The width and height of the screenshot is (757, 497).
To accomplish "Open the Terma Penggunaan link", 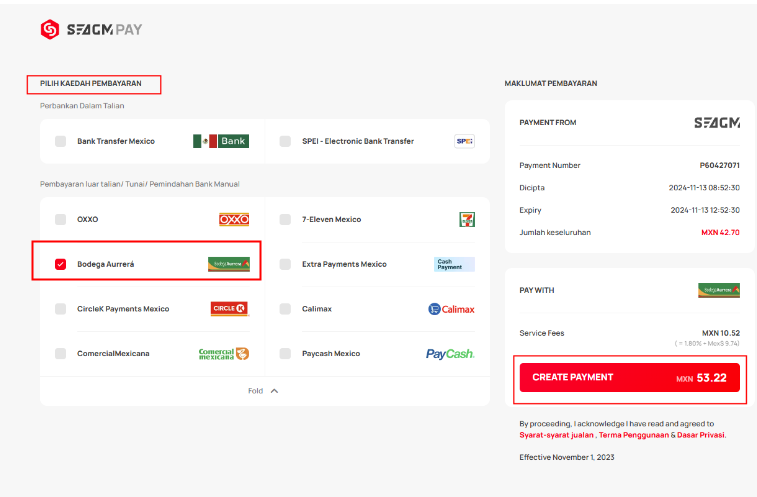I will (634, 435).
